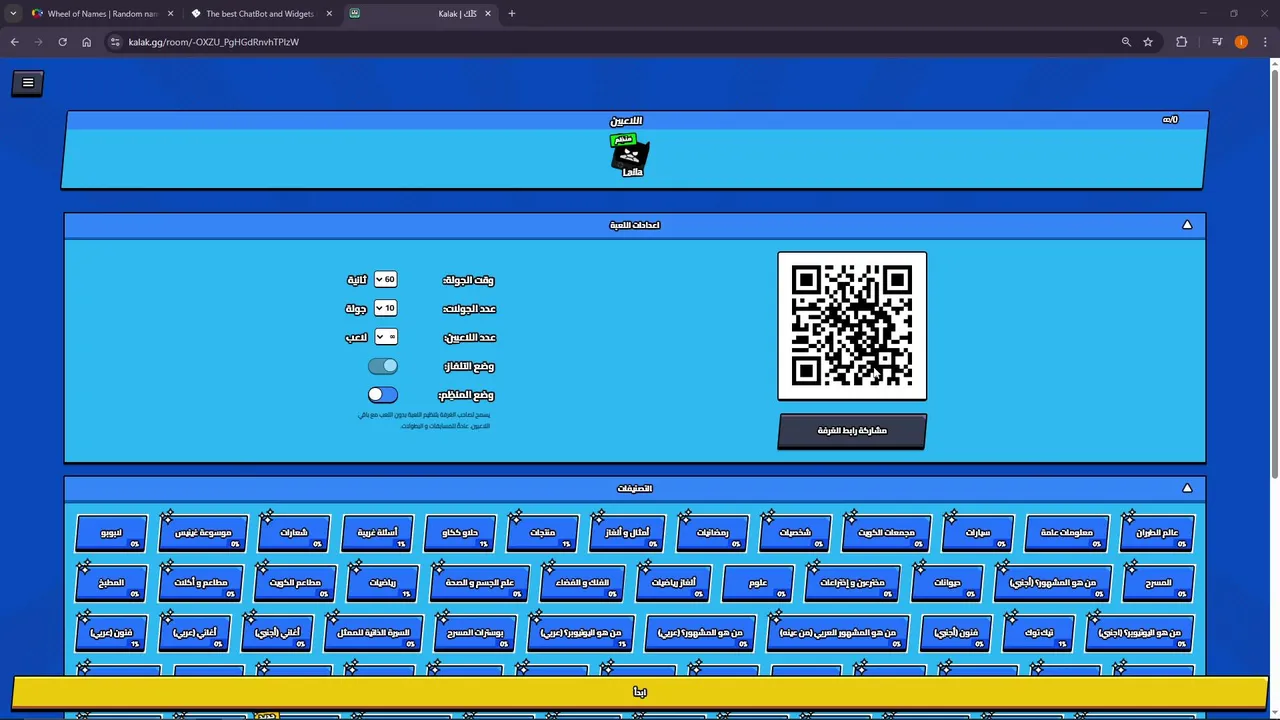Toggle the وضع المنظم switch
1280x720 pixels.
tap(382, 395)
